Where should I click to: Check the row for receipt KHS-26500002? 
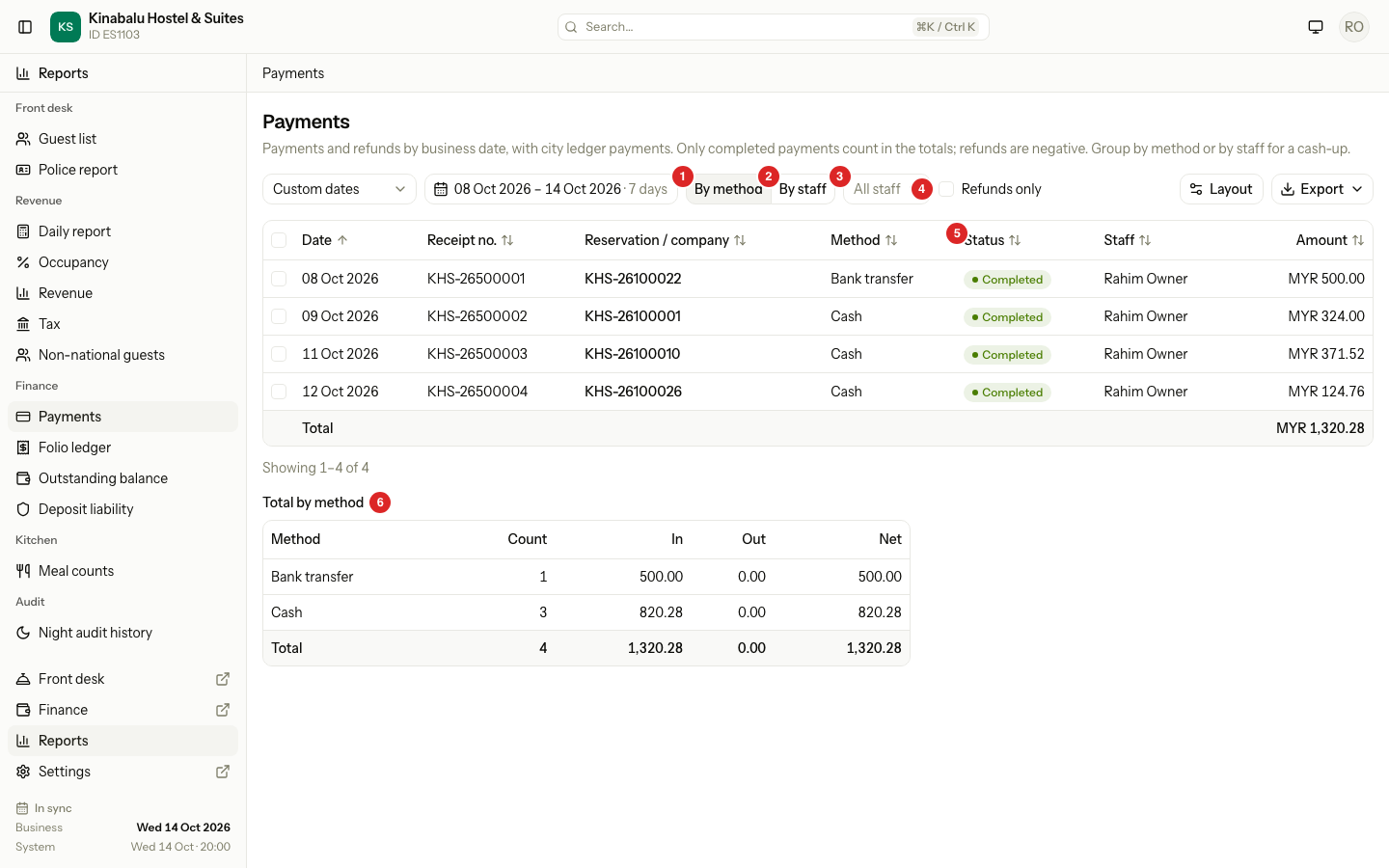click(279, 316)
